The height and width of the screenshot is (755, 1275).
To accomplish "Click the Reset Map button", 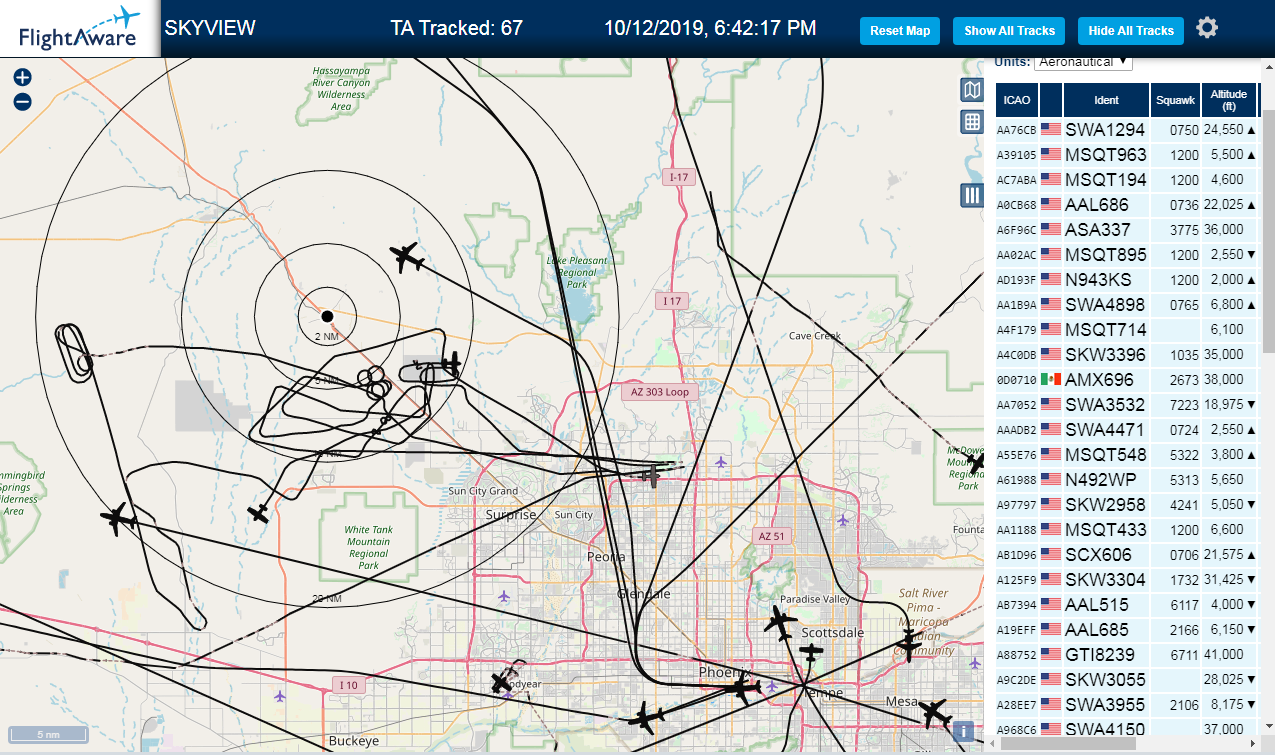I will click(x=900, y=31).
